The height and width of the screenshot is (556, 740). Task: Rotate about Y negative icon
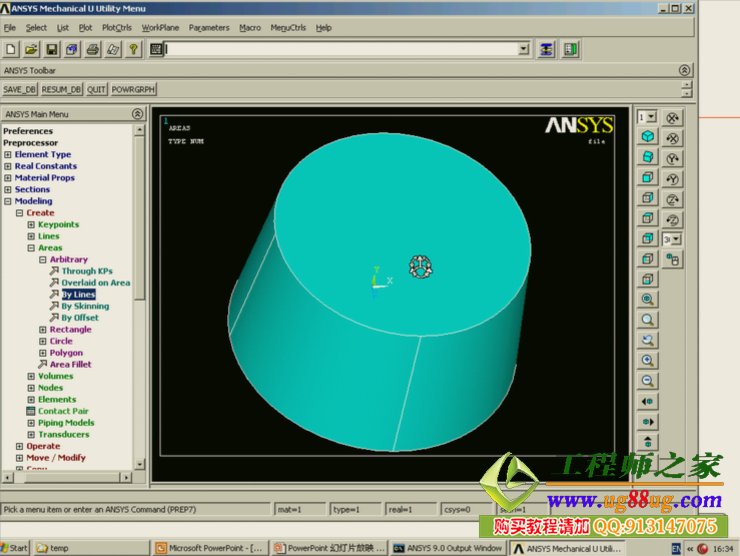tap(673, 179)
